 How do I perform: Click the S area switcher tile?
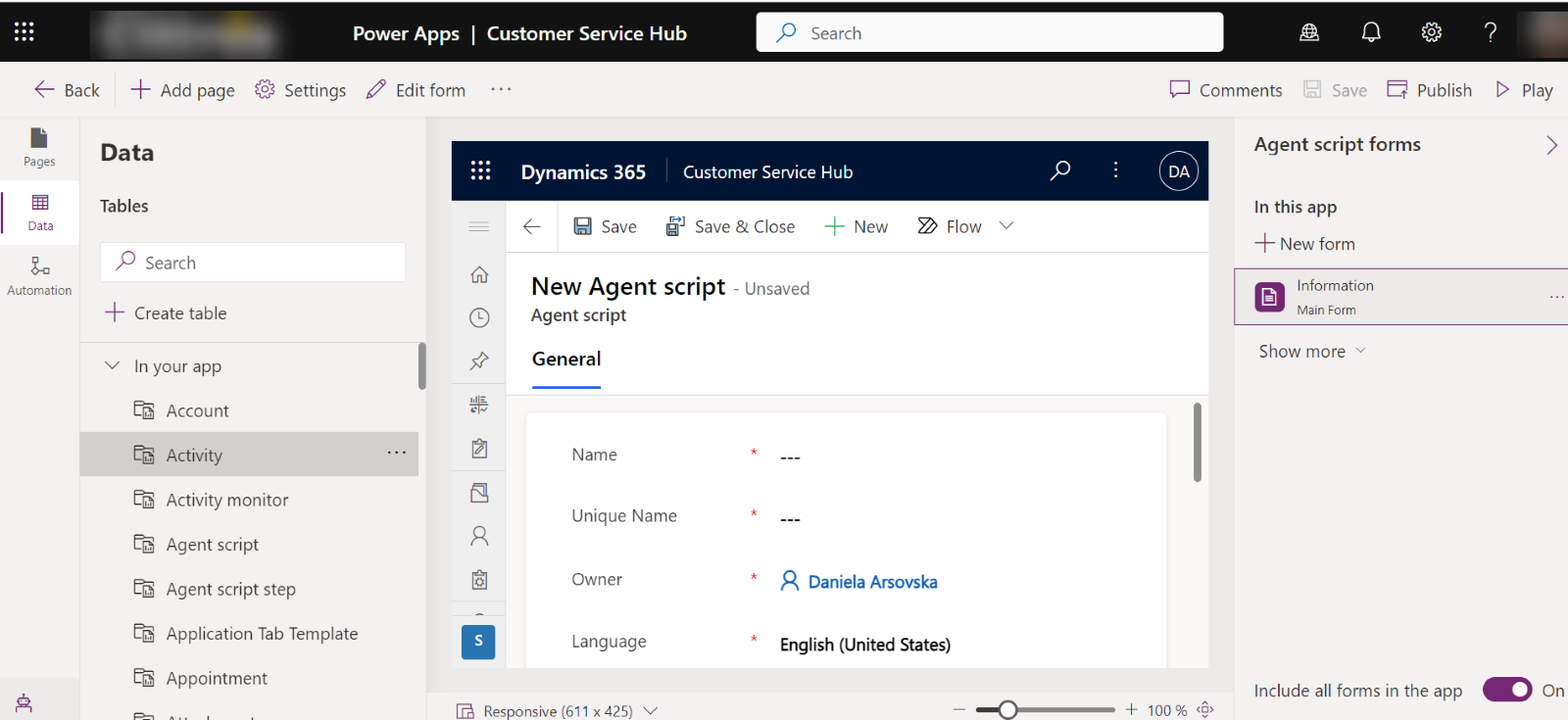[478, 642]
